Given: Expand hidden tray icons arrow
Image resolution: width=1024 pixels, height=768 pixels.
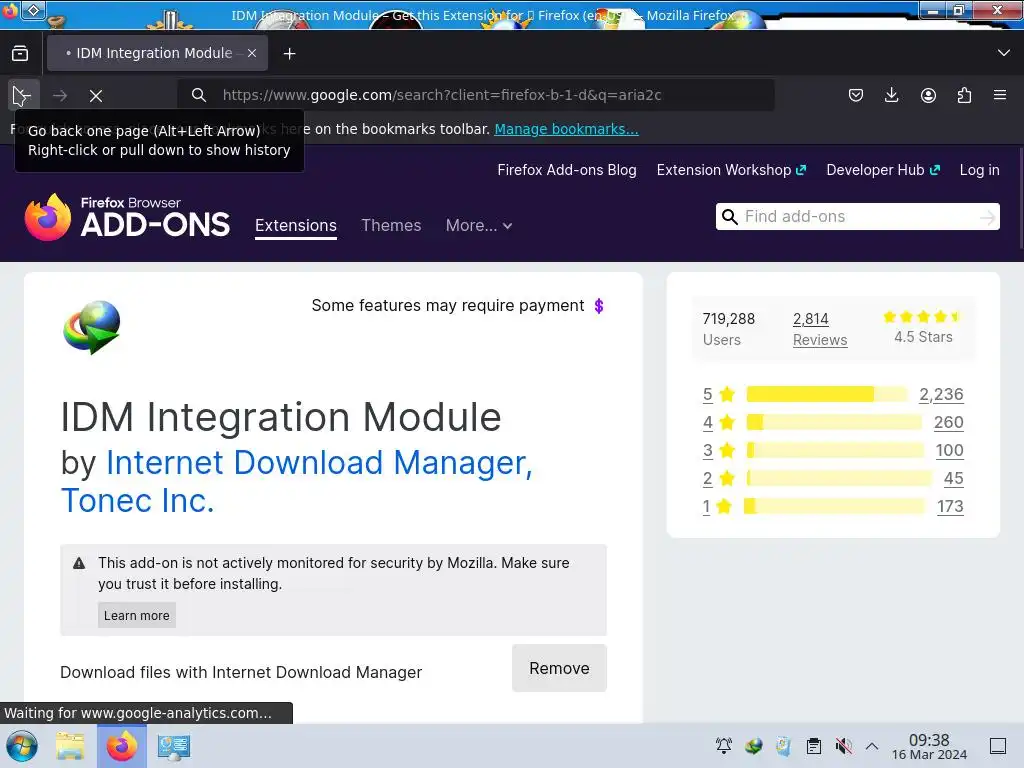Looking at the screenshot, I should [872, 746].
